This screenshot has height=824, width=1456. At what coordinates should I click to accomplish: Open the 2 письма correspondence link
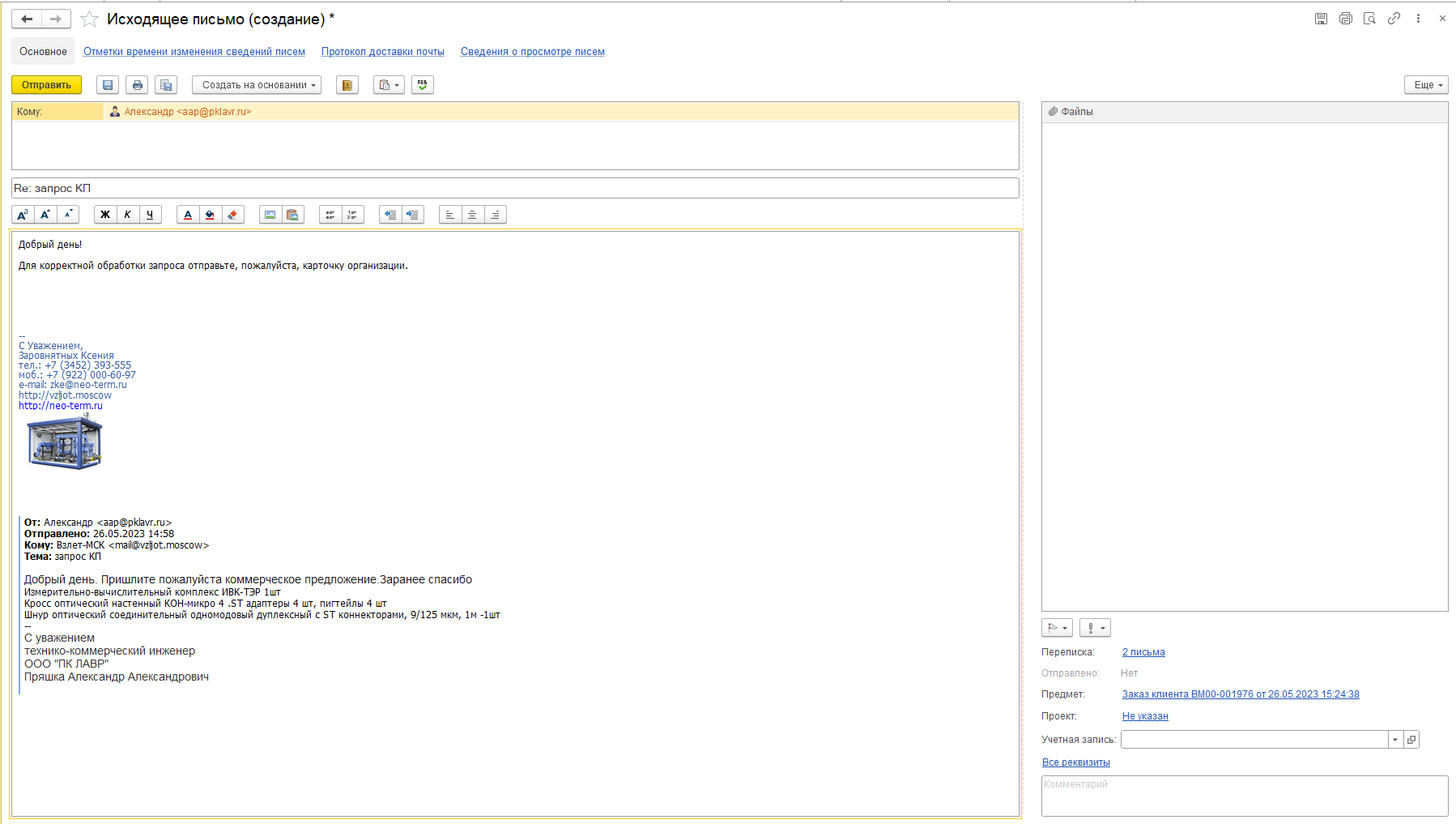pyautogui.click(x=1143, y=652)
